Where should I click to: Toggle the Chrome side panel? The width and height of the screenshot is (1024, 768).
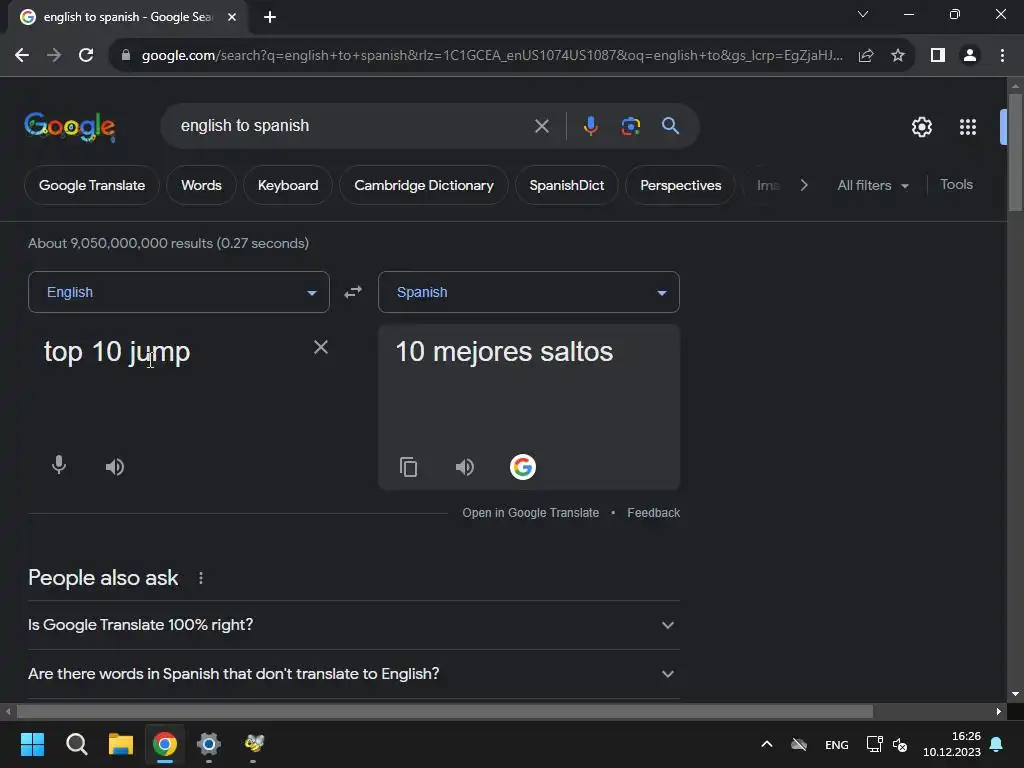[x=938, y=56]
